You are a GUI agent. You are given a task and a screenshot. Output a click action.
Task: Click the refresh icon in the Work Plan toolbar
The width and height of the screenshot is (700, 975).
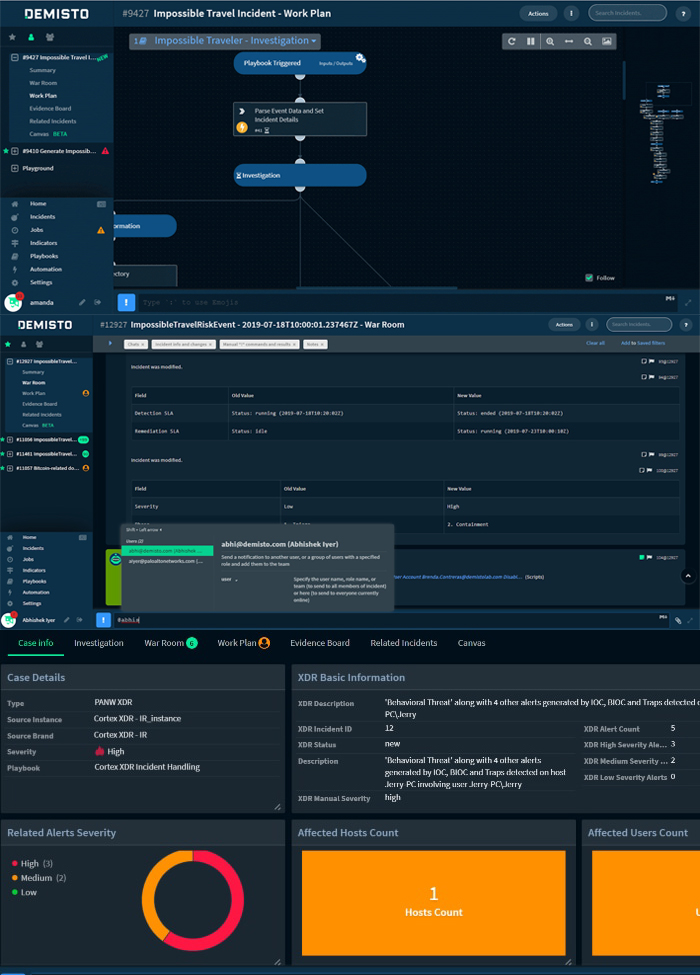(x=512, y=42)
